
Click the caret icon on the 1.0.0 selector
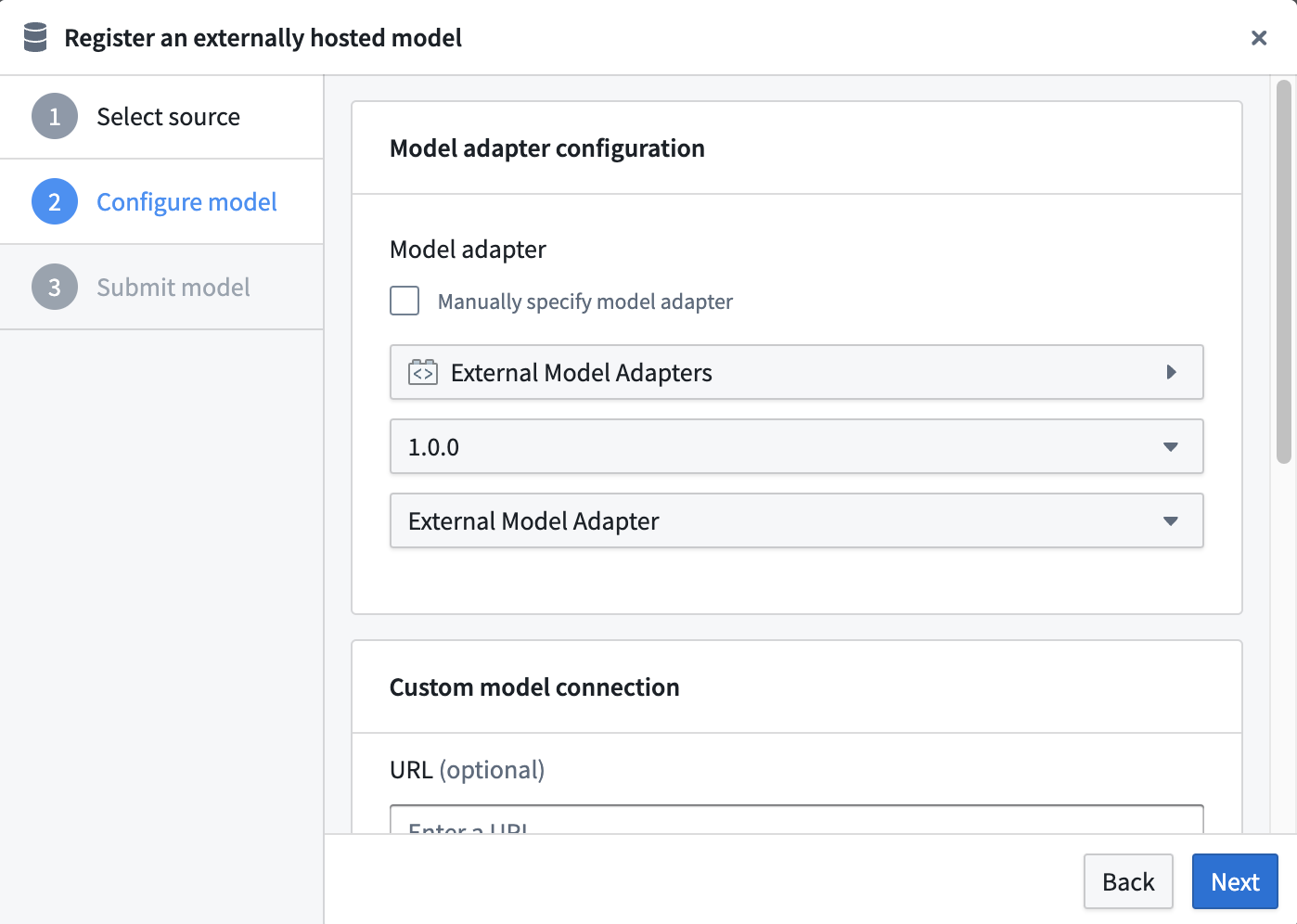point(1171,447)
